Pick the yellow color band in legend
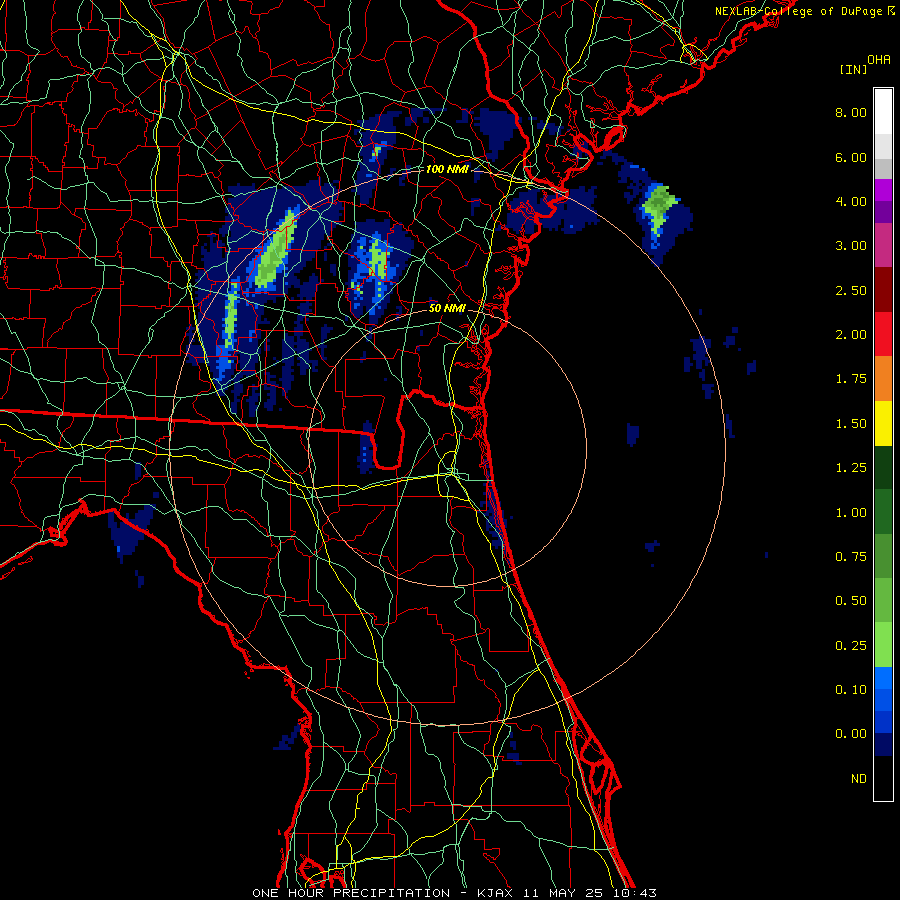This screenshot has height=900, width=900. pos(883,424)
